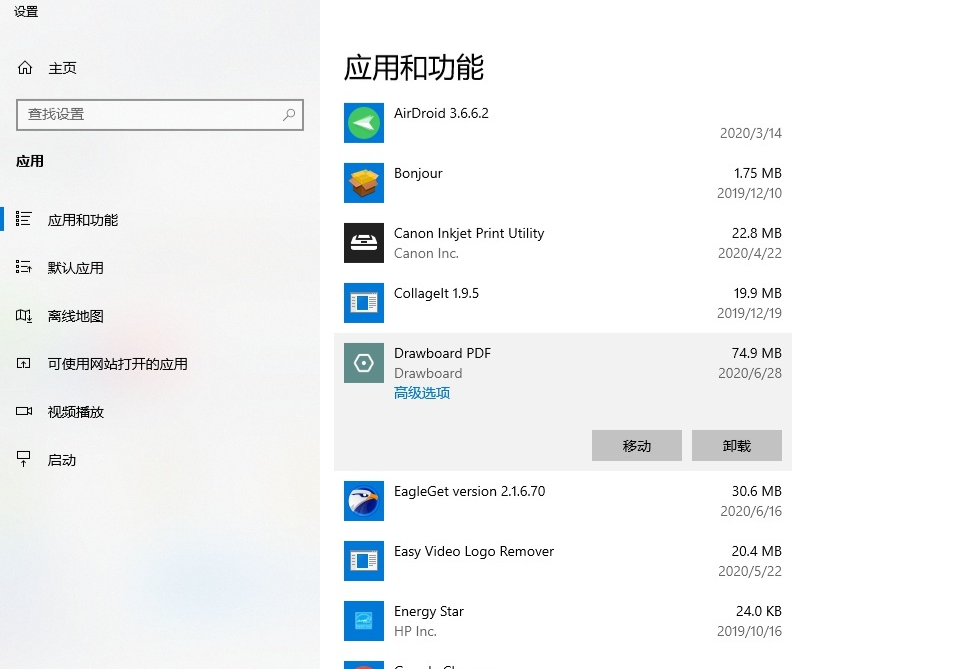This screenshot has width=964, height=669.
Task: Click the 30.6 MB size value
Action: pyautogui.click(x=757, y=491)
